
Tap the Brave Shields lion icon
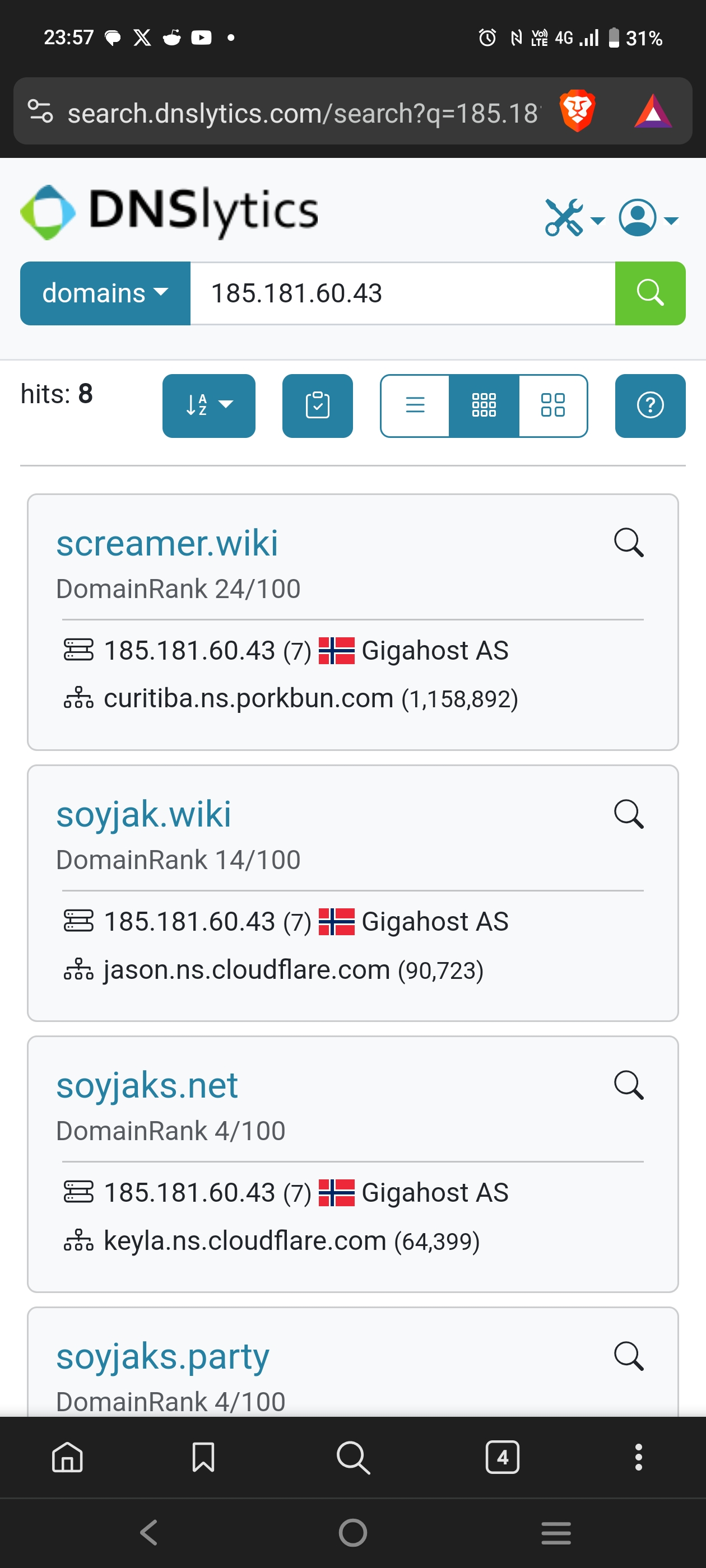tap(577, 111)
